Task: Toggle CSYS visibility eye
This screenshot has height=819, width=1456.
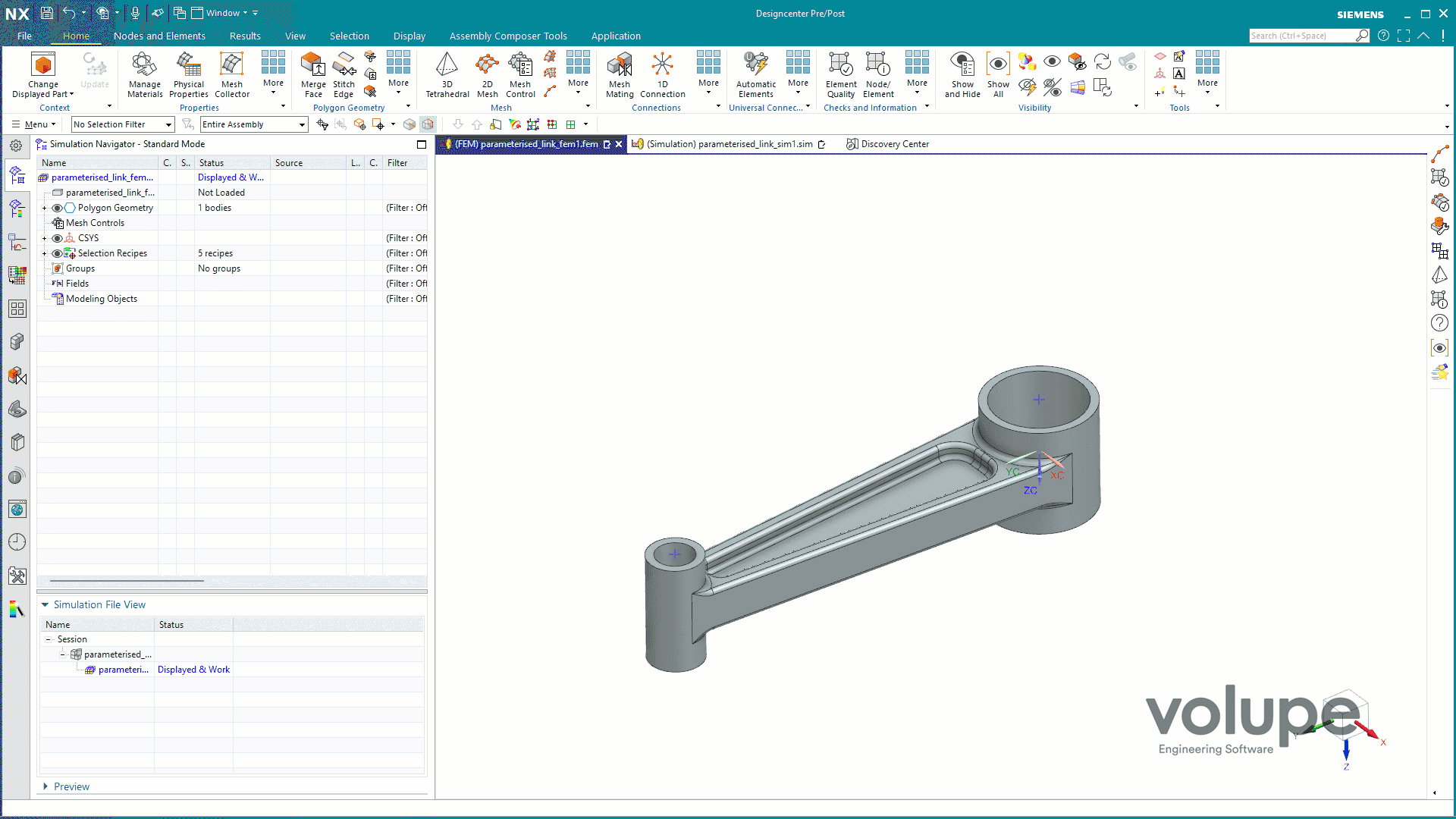Action: click(x=57, y=238)
